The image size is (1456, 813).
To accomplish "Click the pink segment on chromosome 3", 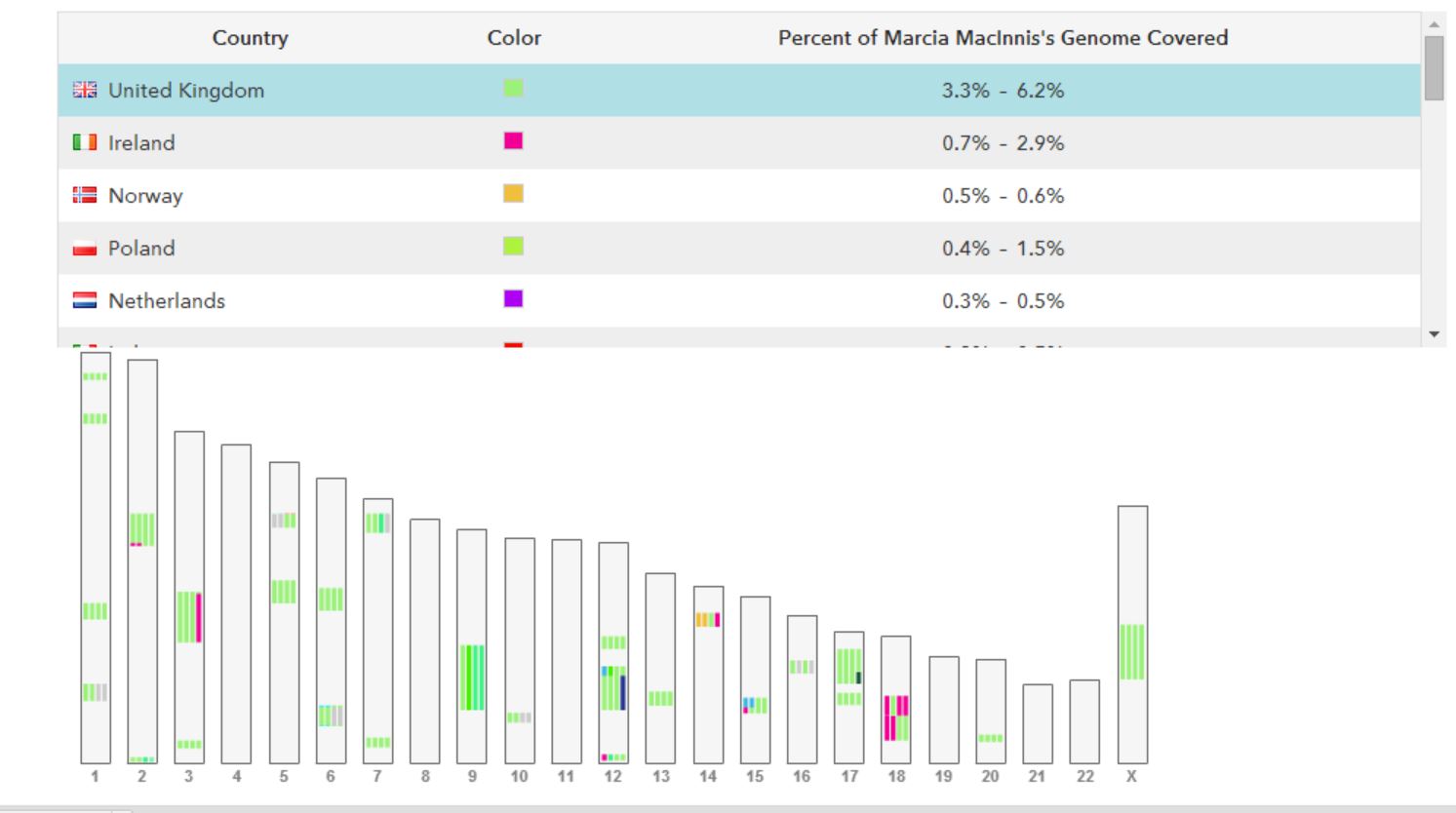I will [x=199, y=617].
